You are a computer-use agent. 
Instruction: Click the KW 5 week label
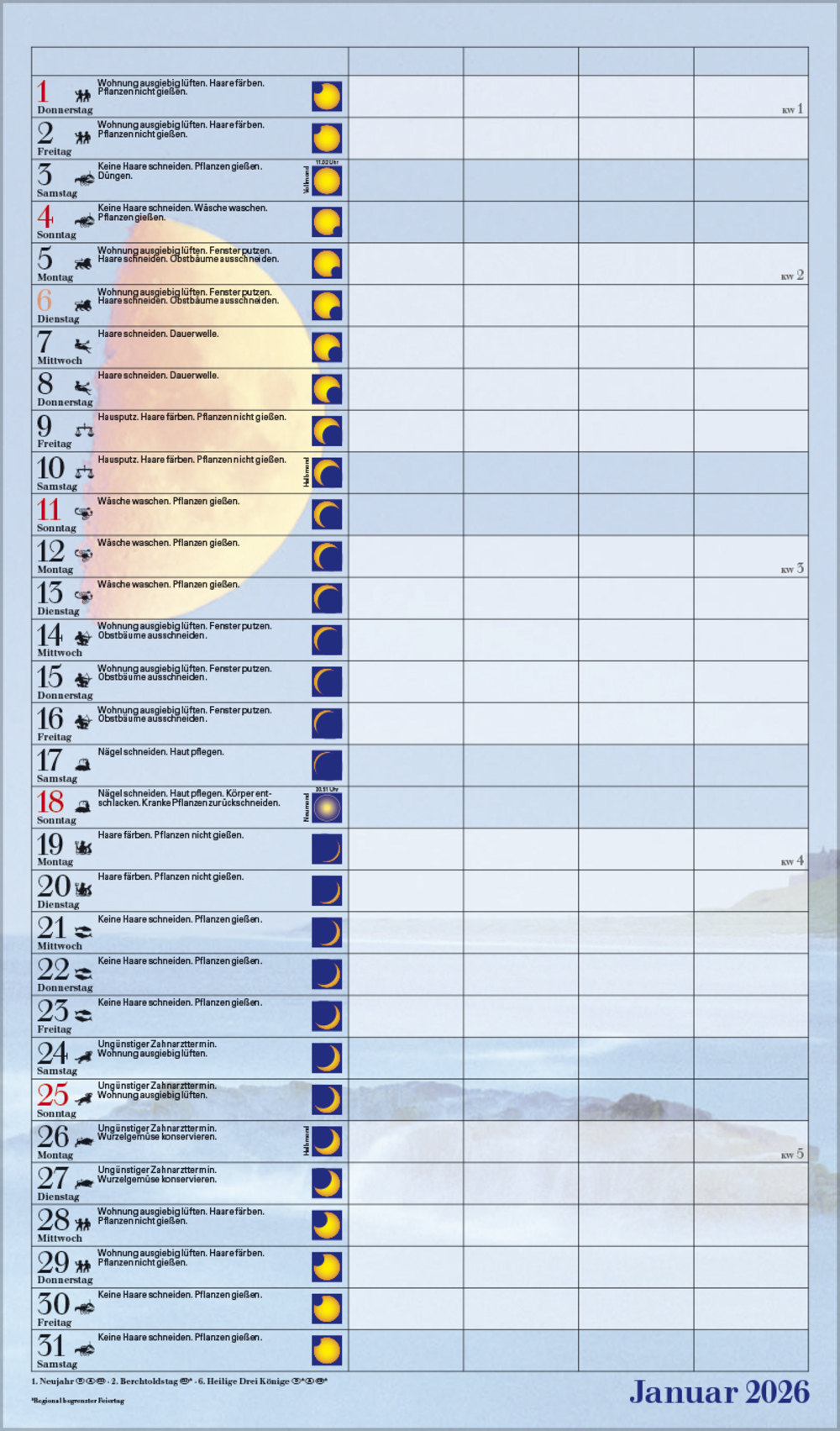tap(792, 1155)
